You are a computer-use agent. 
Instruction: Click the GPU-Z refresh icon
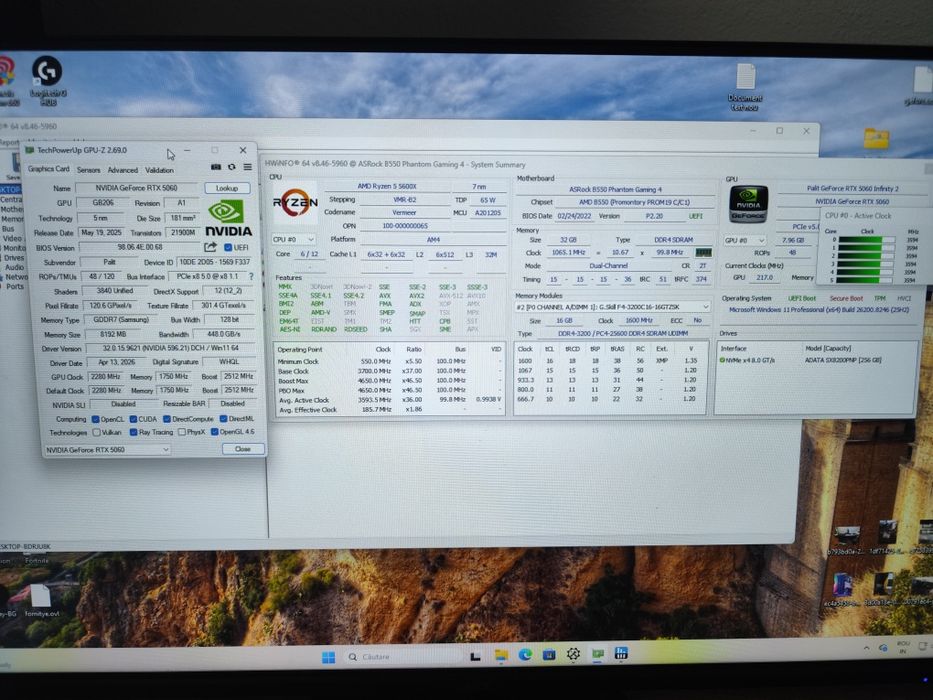pos(231,167)
